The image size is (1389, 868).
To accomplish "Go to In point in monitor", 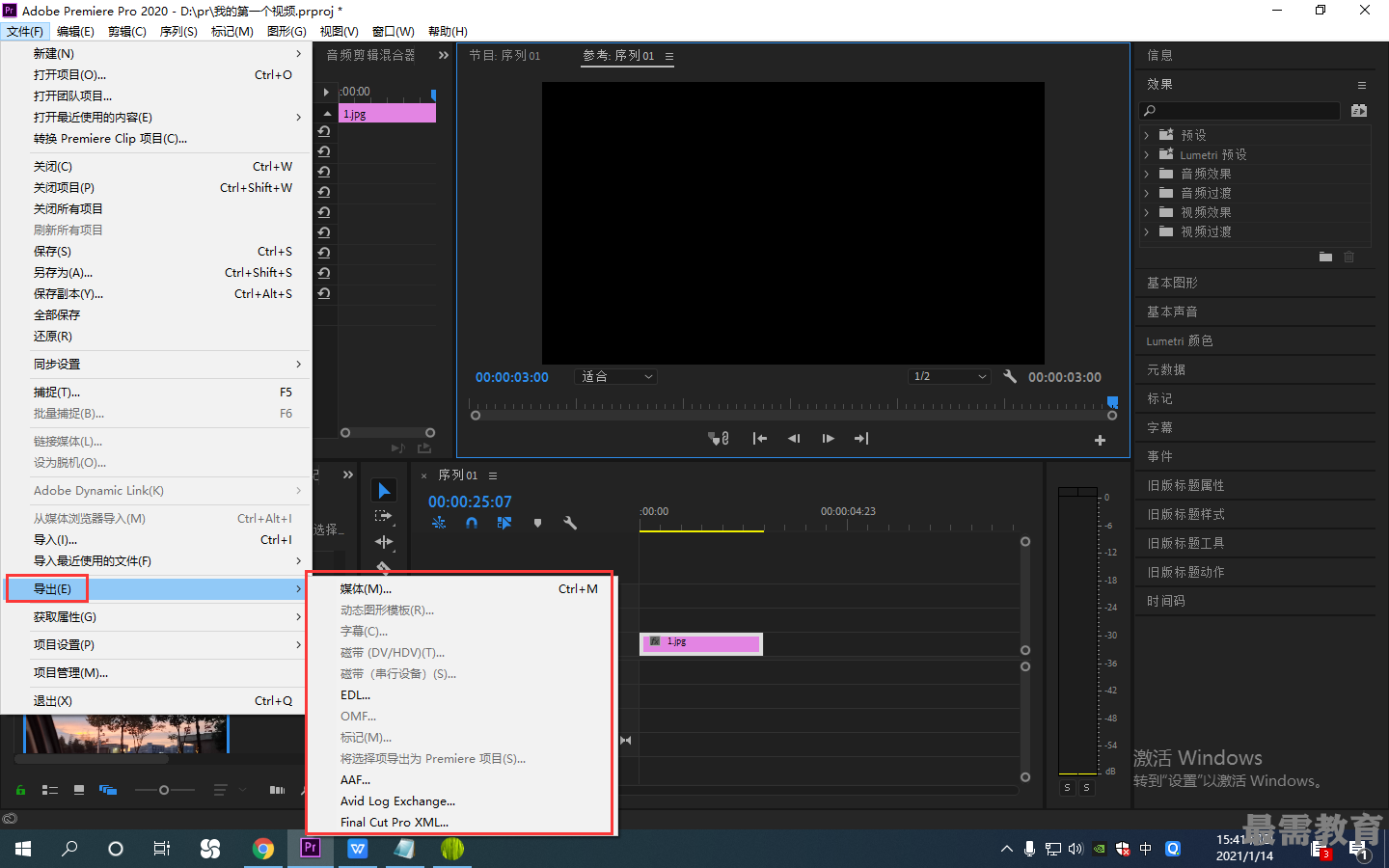I will (760, 439).
